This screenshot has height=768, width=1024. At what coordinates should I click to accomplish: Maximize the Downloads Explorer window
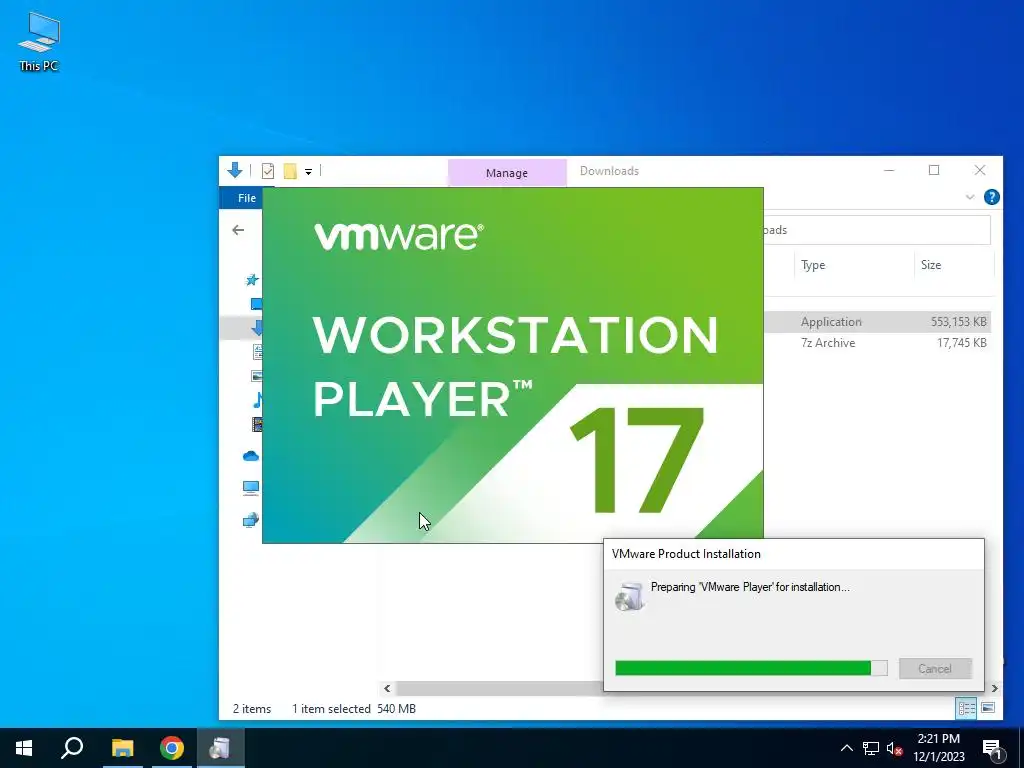coord(934,170)
